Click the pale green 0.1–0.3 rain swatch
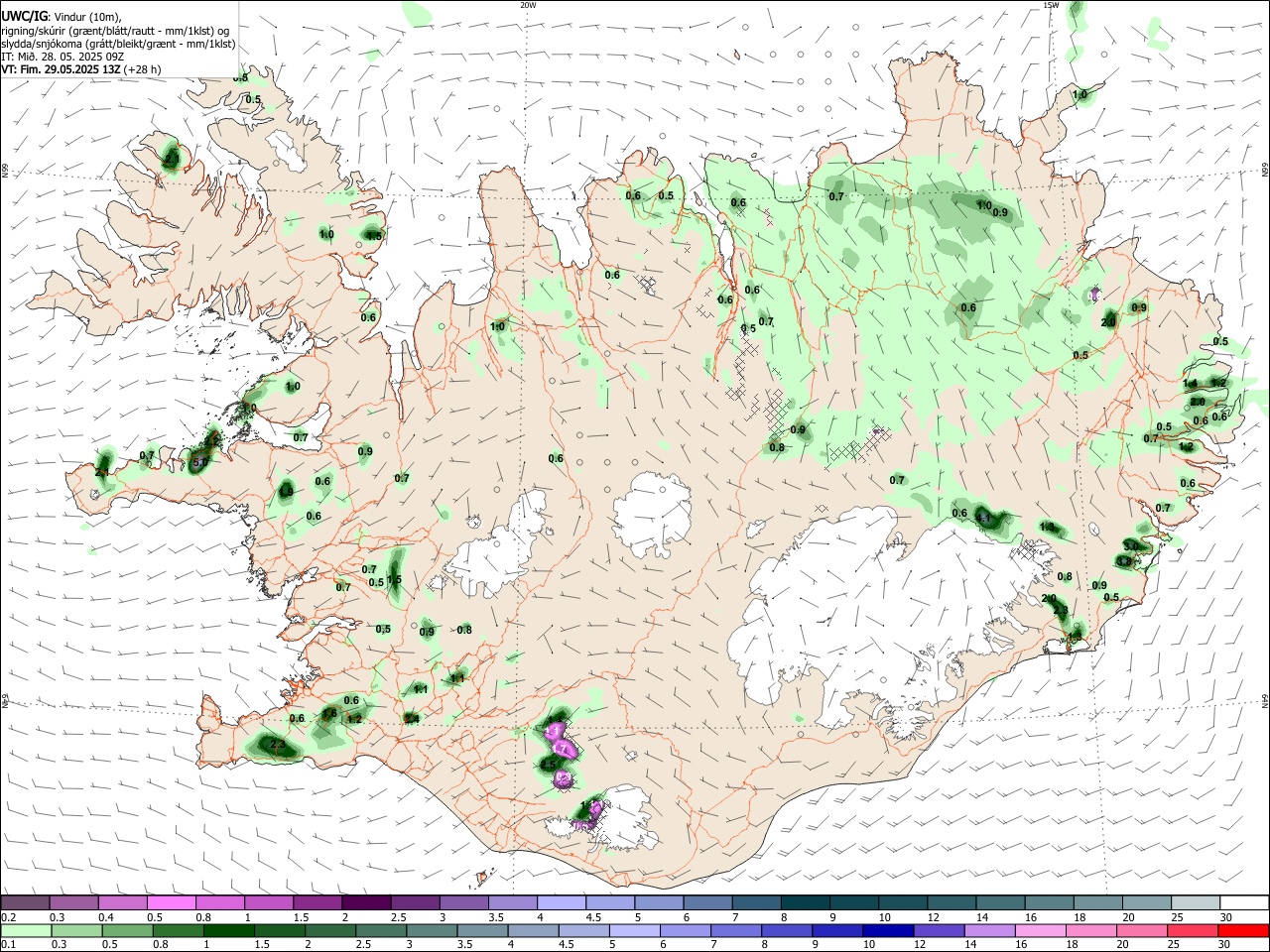This screenshot has width=1270, height=952. pyautogui.click(x=26, y=930)
